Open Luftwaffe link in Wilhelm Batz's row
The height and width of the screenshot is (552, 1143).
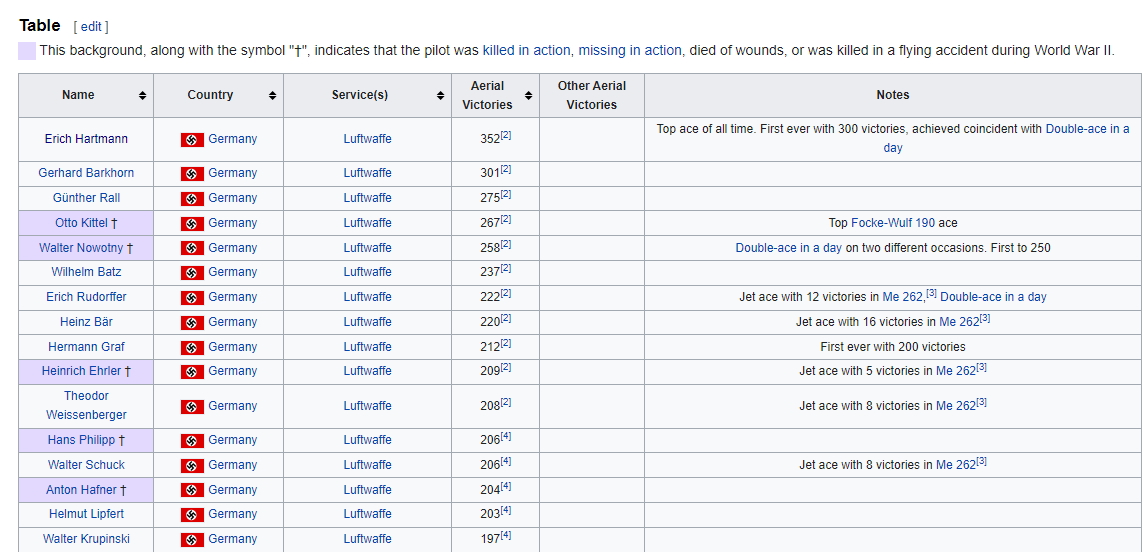367,272
